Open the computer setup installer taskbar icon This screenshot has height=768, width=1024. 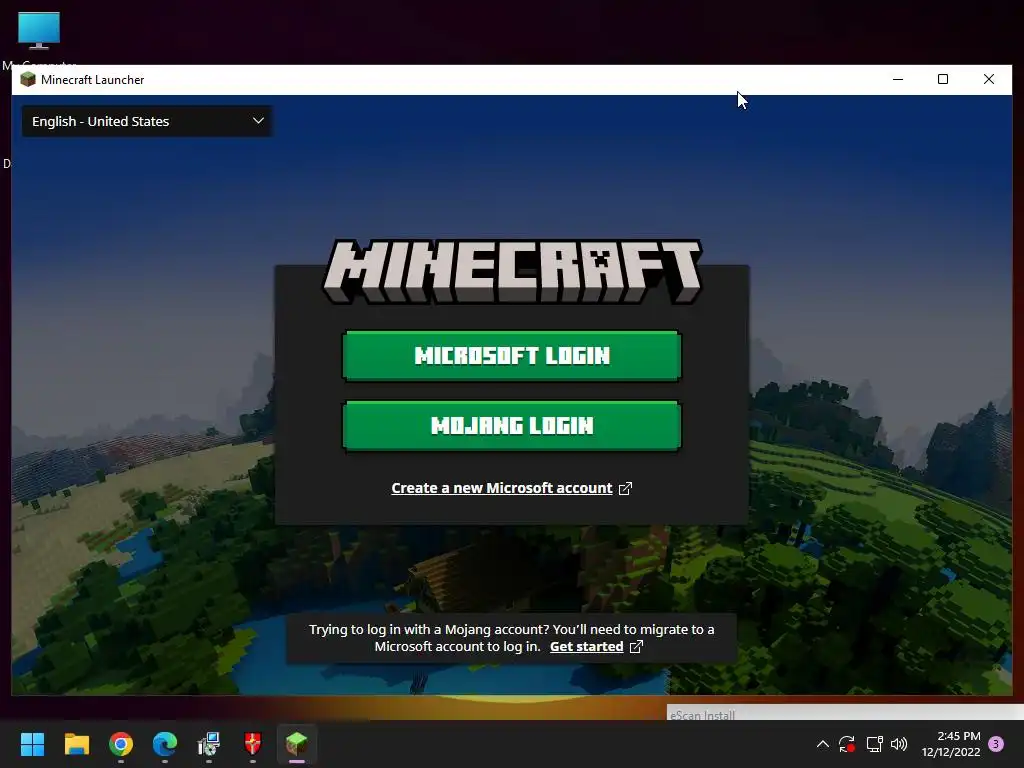click(x=209, y=744)
